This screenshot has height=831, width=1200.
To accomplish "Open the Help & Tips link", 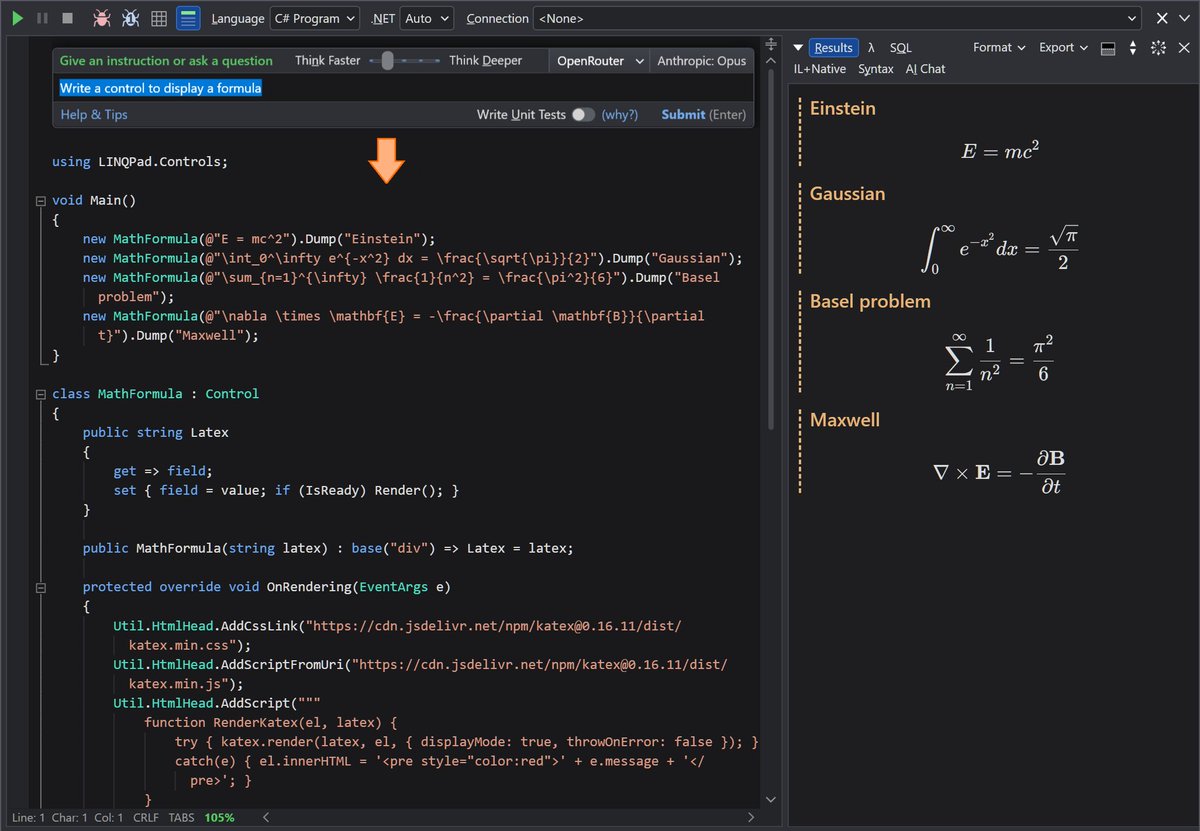I will coord(94,115).
